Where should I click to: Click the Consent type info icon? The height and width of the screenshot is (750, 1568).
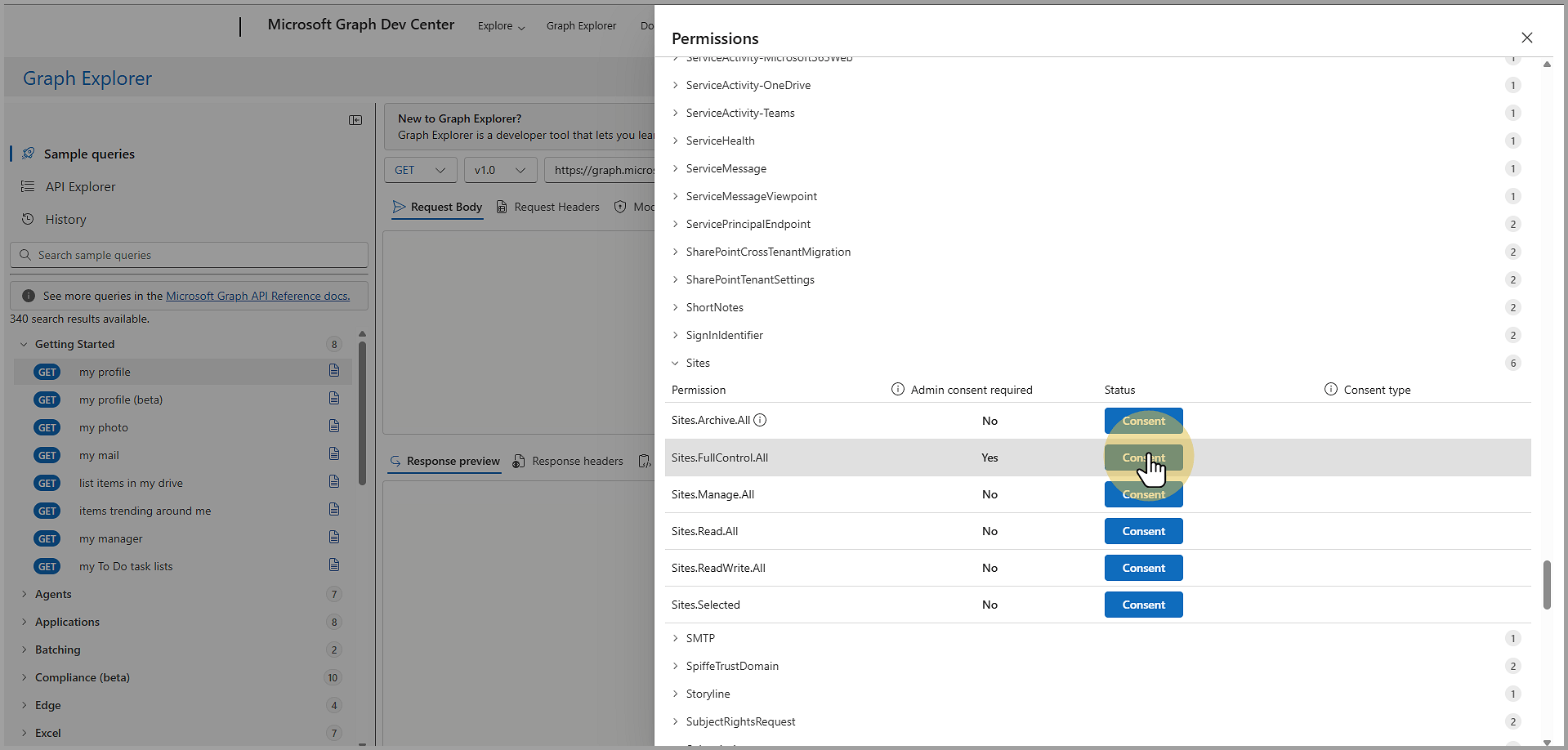tap(1330, 390)
